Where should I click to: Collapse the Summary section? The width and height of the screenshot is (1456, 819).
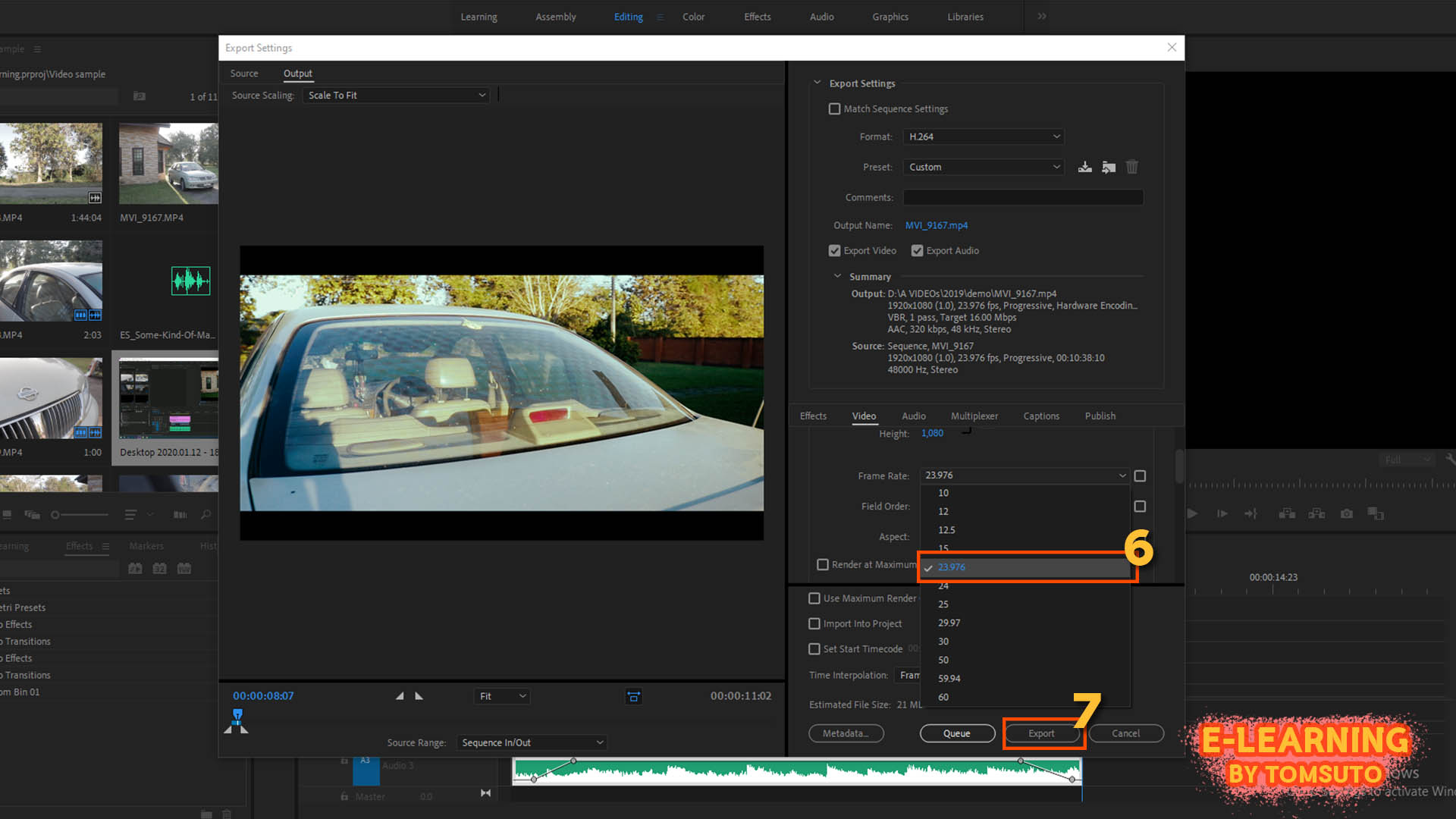click(837, 277)
